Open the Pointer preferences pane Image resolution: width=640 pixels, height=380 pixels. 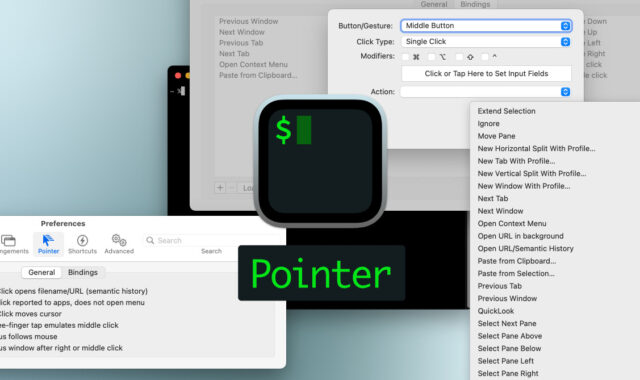click(x=48, y=244)
